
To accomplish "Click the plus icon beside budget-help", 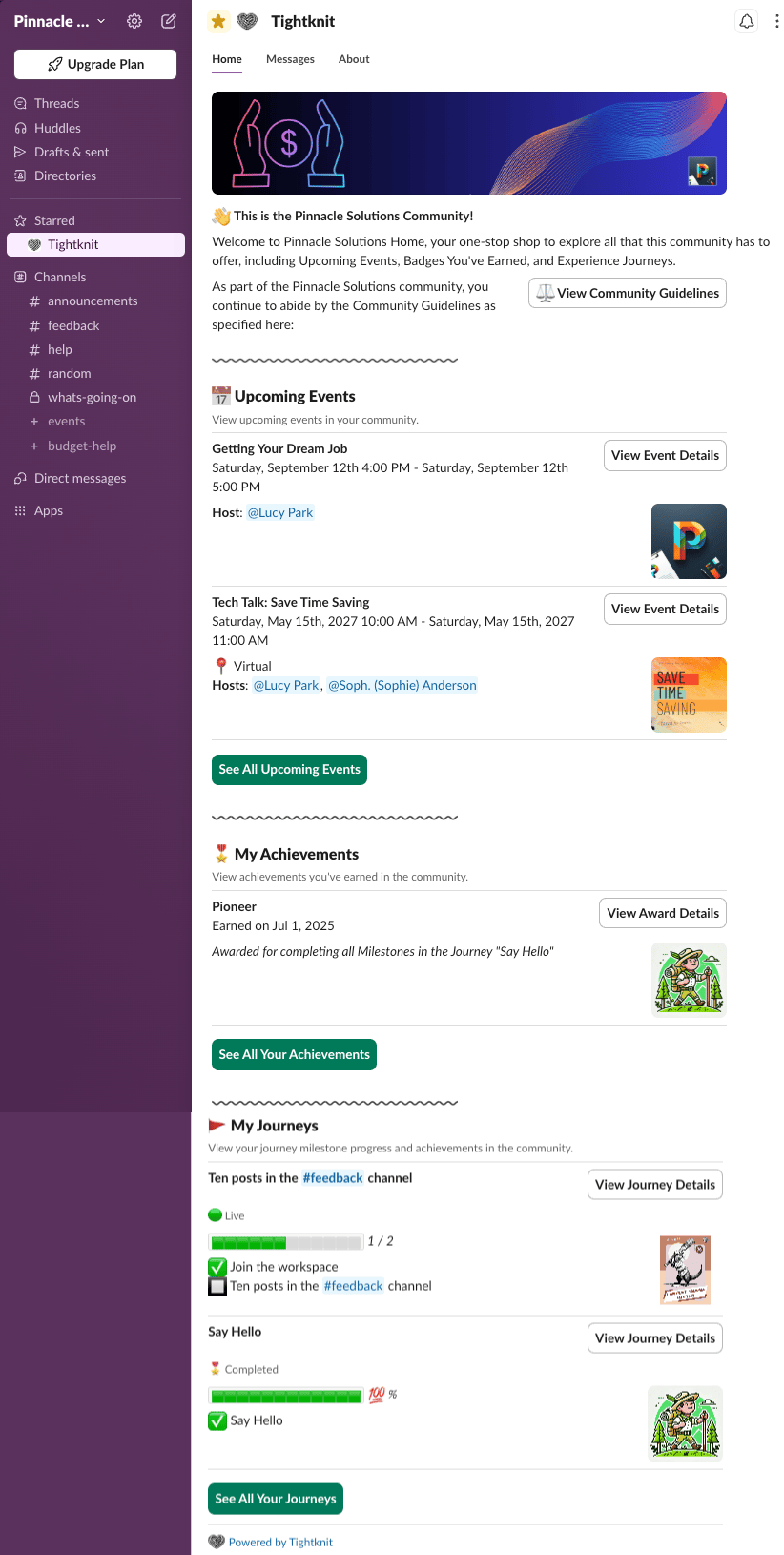I will tap(34, 446).
